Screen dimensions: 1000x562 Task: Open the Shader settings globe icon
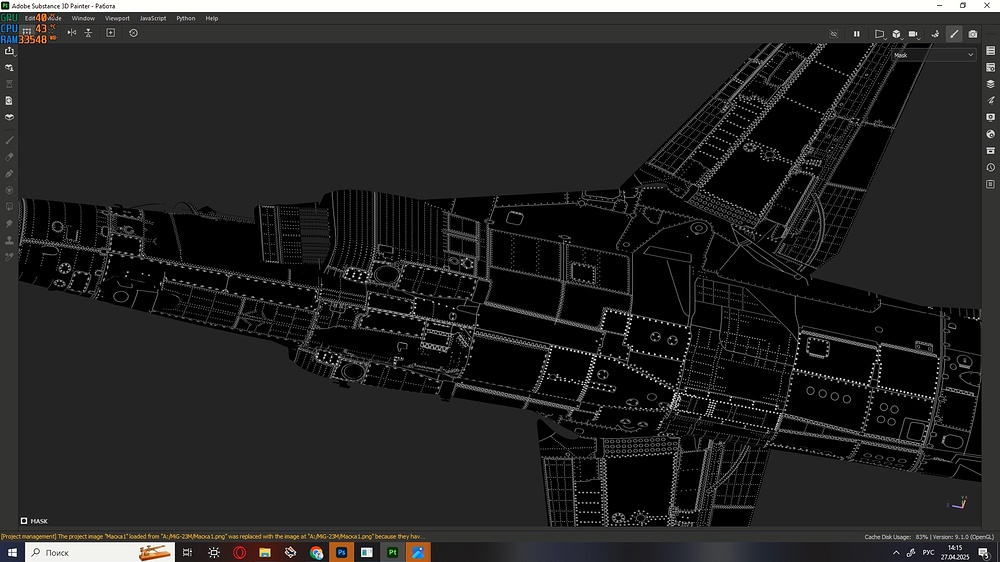point(990,134)
